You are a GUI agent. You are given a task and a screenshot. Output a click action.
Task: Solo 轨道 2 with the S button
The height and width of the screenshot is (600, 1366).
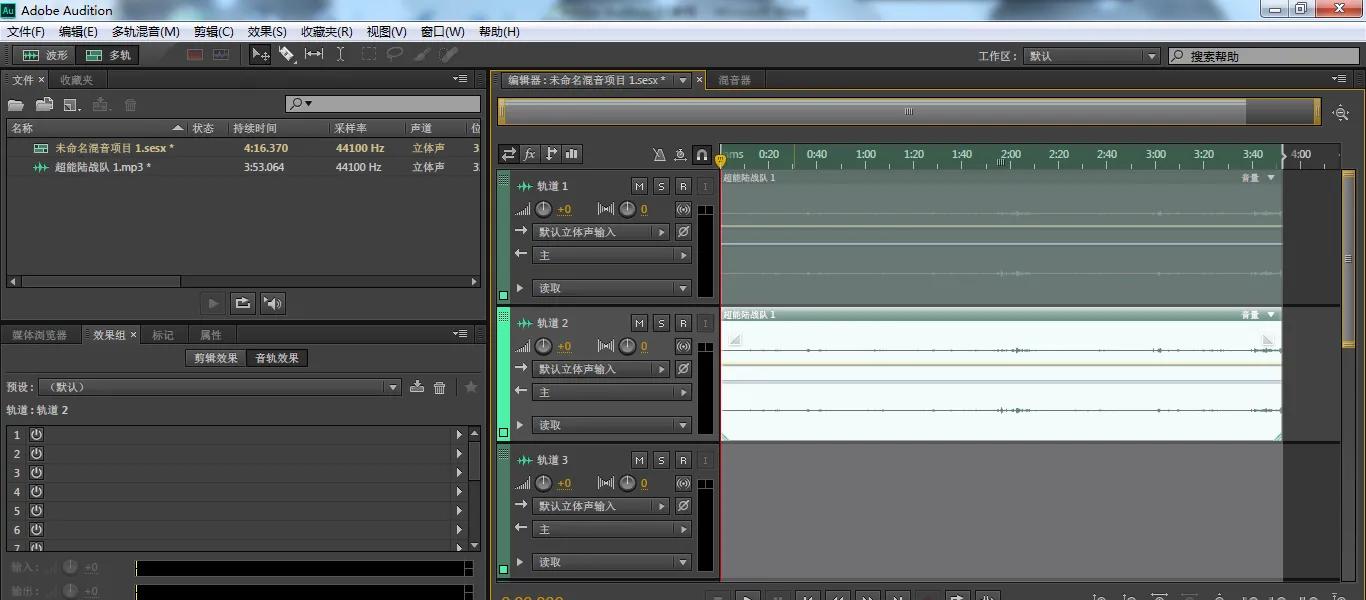point(661,323)
